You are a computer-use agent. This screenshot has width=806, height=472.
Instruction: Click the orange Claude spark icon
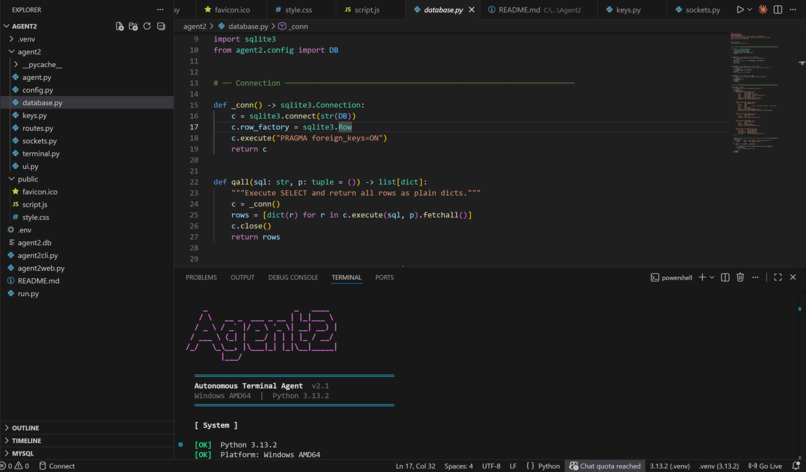(763, 10)
